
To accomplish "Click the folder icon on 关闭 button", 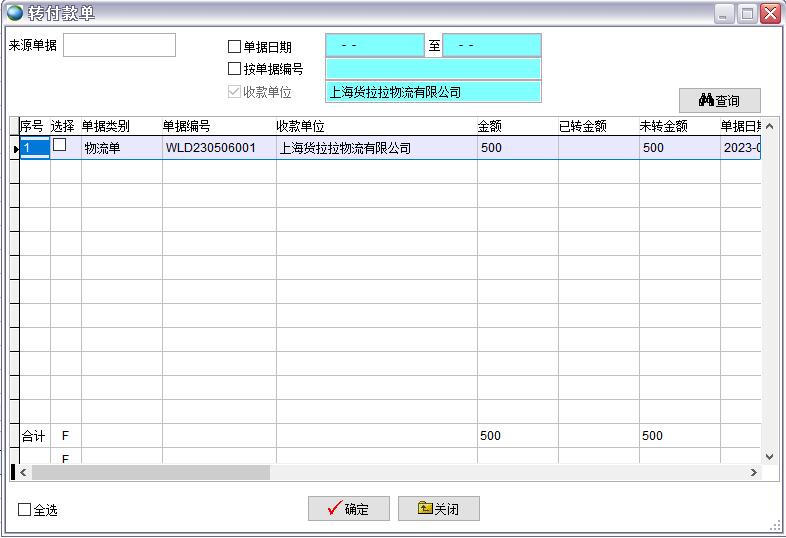I will click(425, 509).
